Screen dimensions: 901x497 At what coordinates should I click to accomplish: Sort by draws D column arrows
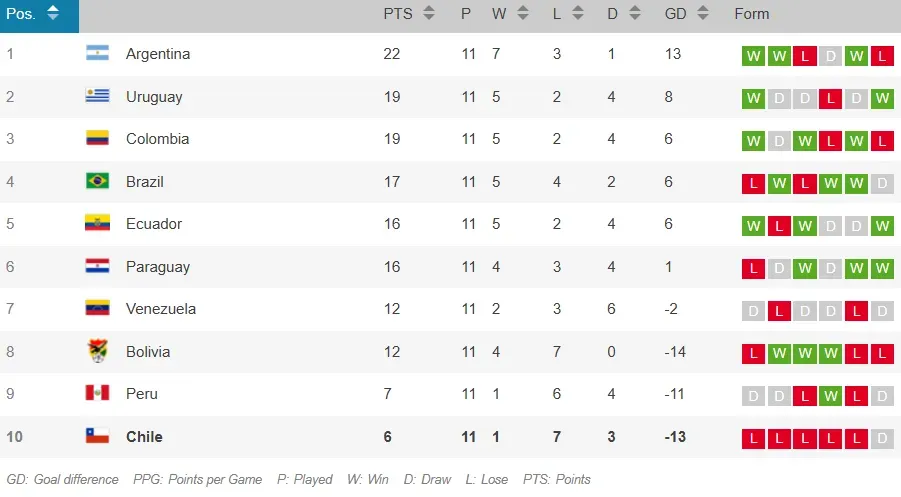point(636,14)
